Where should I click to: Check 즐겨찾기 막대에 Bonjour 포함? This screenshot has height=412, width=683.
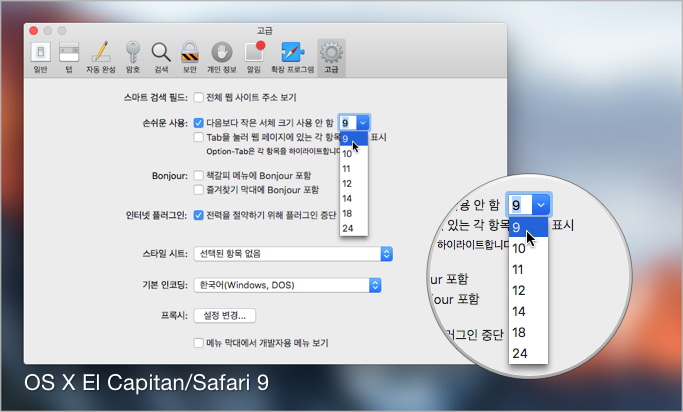tap(199, 190)
